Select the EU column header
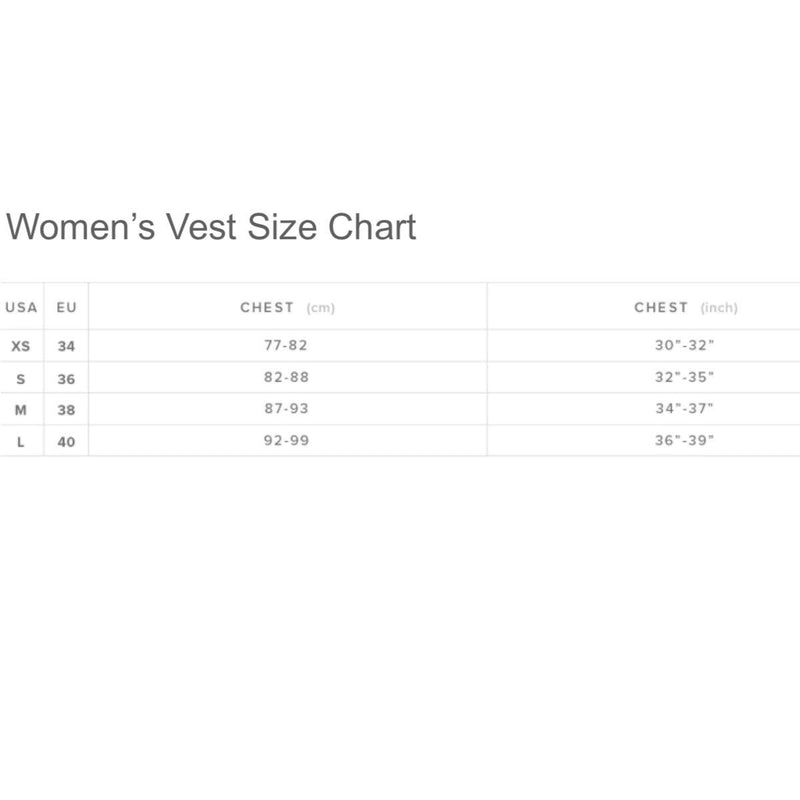This screenshot has width=800, height=800. 67,307
